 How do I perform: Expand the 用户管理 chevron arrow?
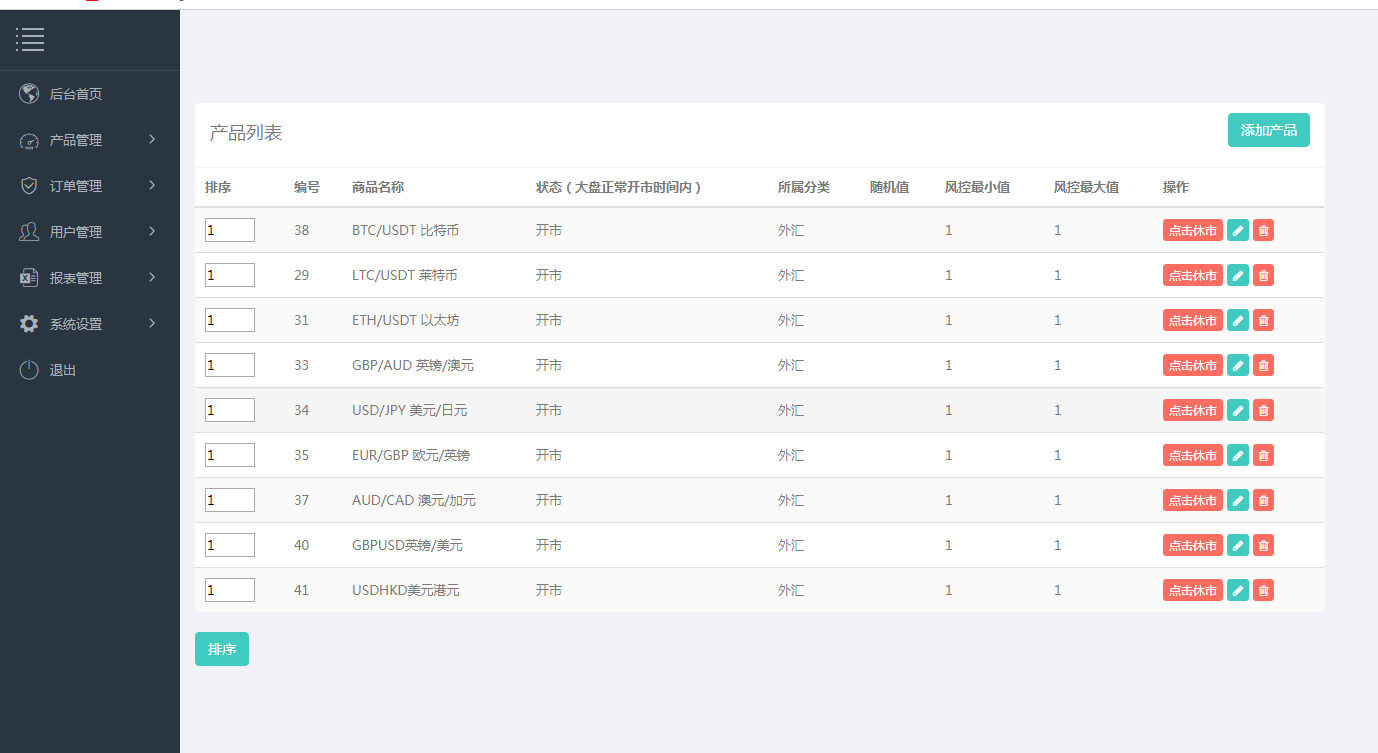point(152,231)
